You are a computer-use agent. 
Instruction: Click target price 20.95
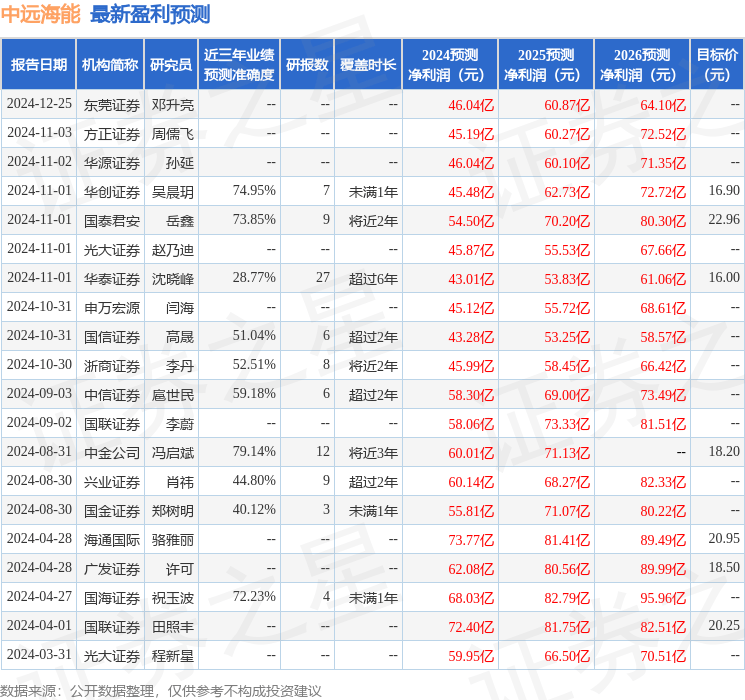(724, 538)
